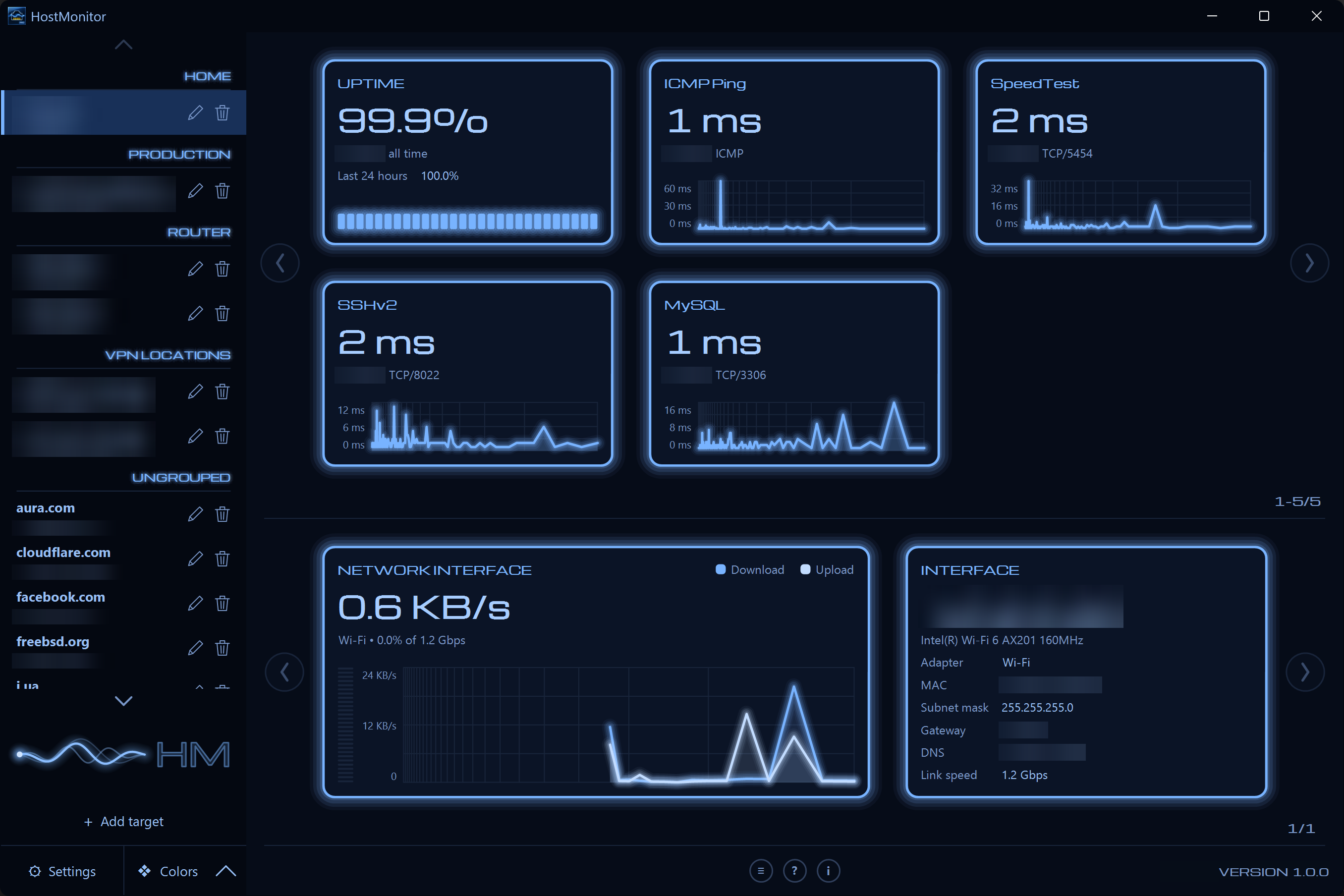Open the menu list icon in bottom bar
Screen dimensions: 1344x896
click(761, 871)
